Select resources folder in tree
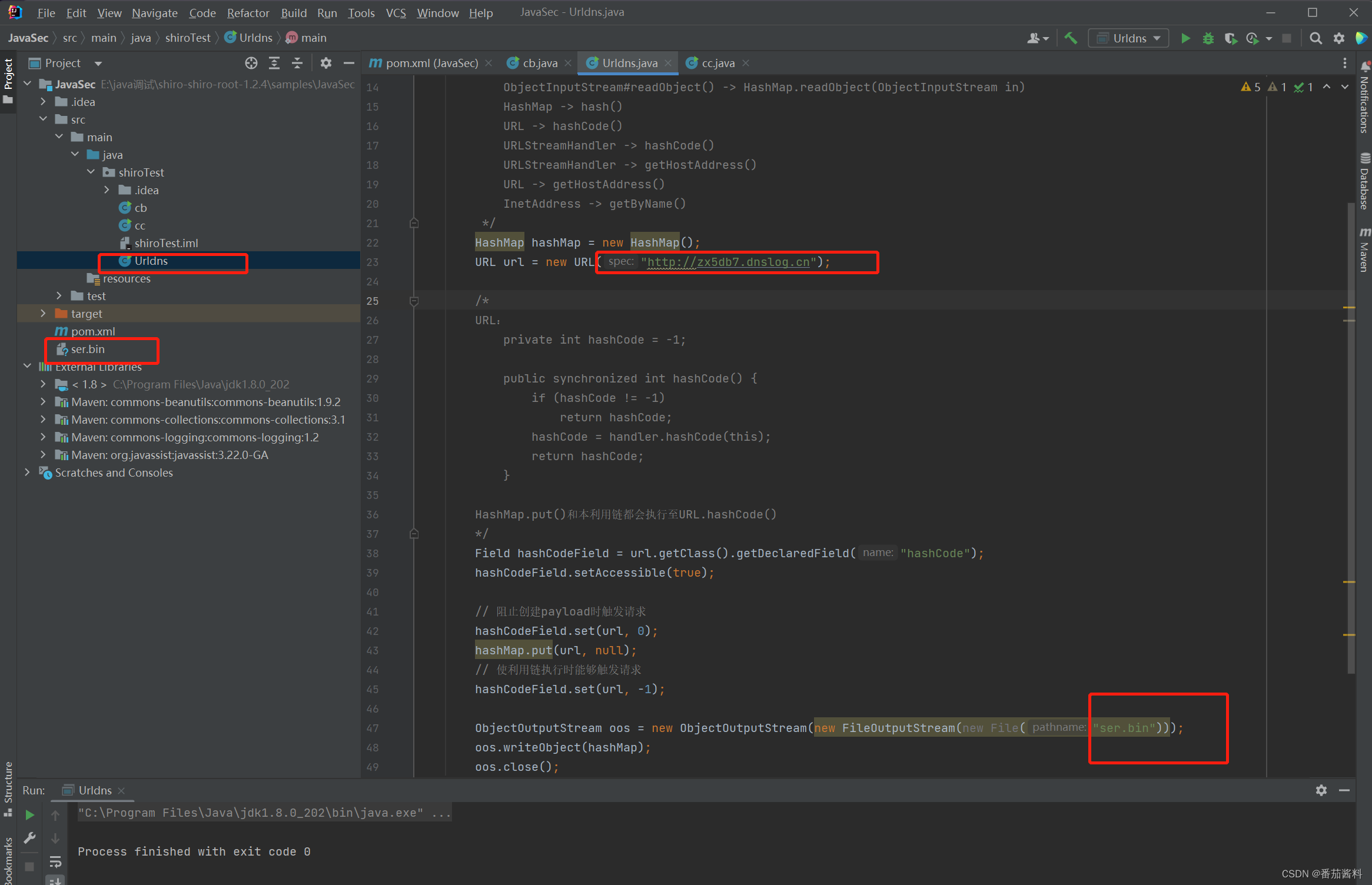 coord(127,278)
